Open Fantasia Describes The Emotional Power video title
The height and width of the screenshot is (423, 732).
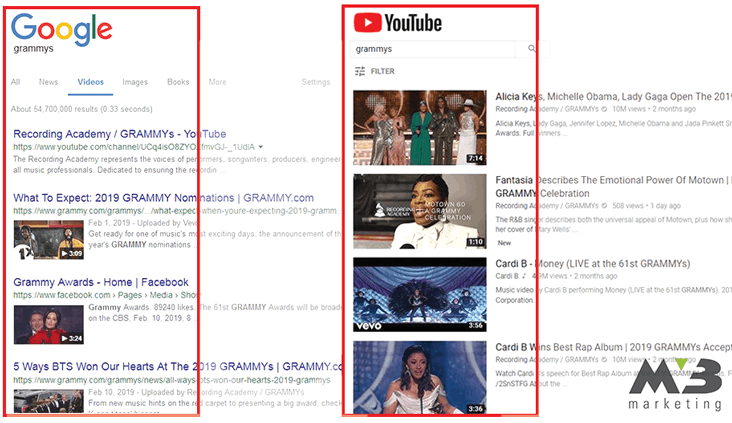[x=612, y=187]
